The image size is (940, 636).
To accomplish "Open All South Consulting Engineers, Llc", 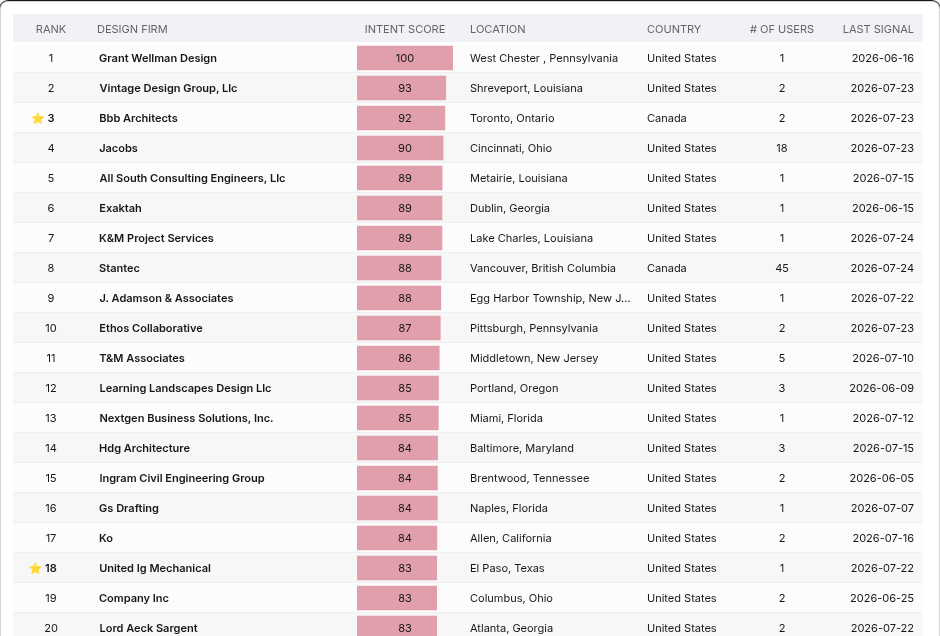I will coord(192,178).
